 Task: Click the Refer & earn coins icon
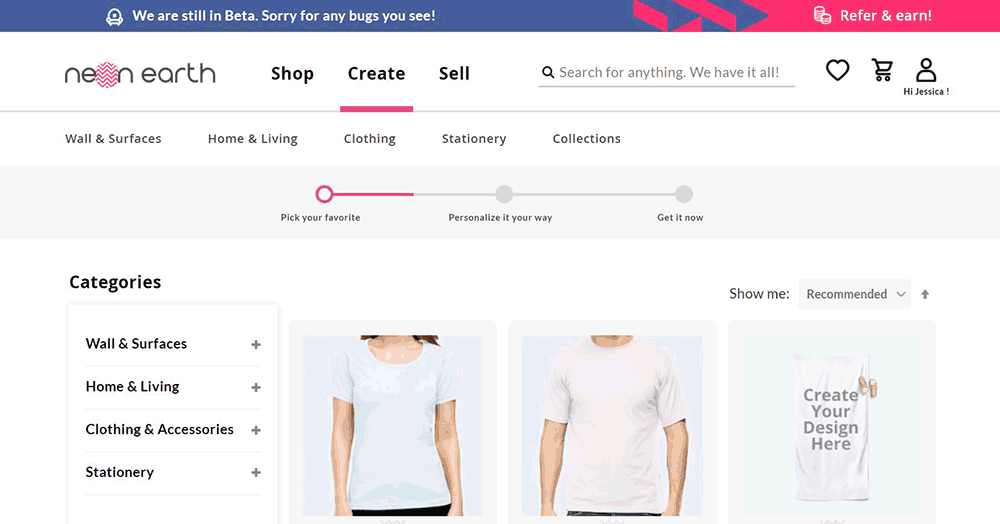pos(823,15)
